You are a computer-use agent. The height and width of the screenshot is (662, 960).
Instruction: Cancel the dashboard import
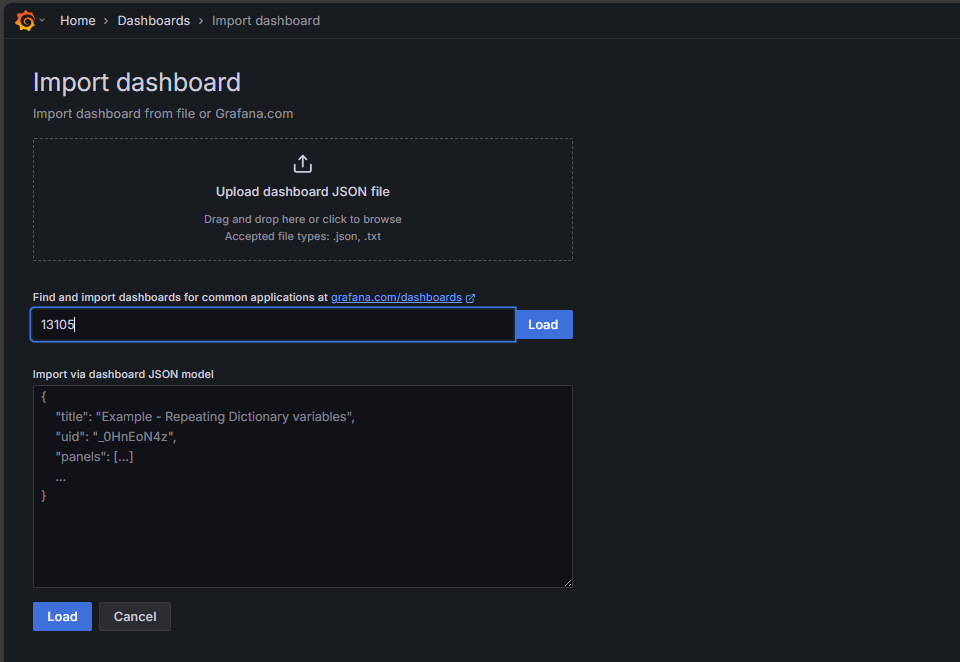tap(135, 616)
